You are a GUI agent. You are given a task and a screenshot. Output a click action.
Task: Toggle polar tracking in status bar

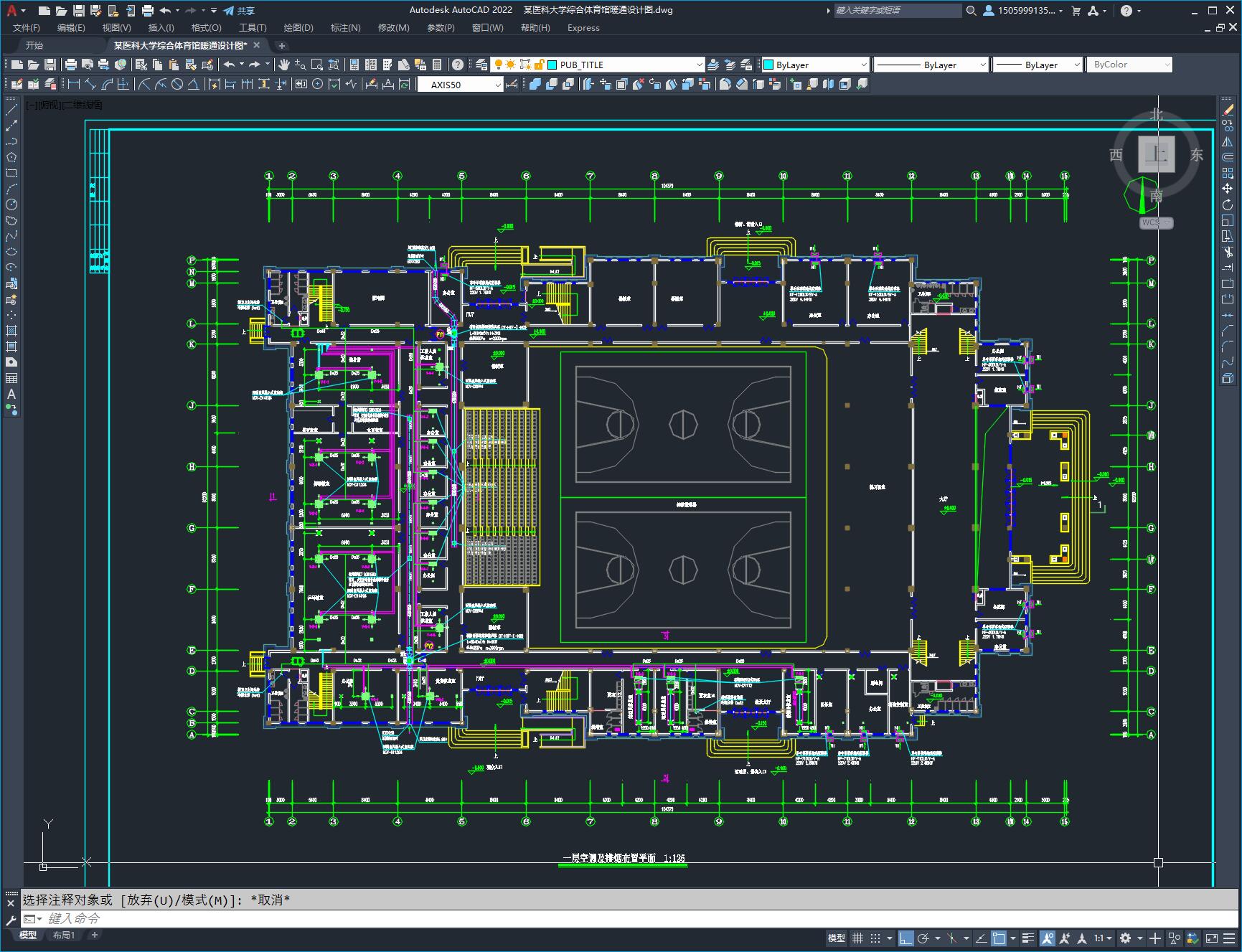[923, 938]
